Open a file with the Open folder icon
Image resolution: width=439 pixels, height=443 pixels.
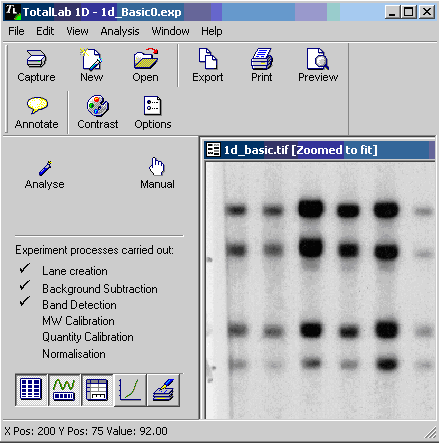146,59
